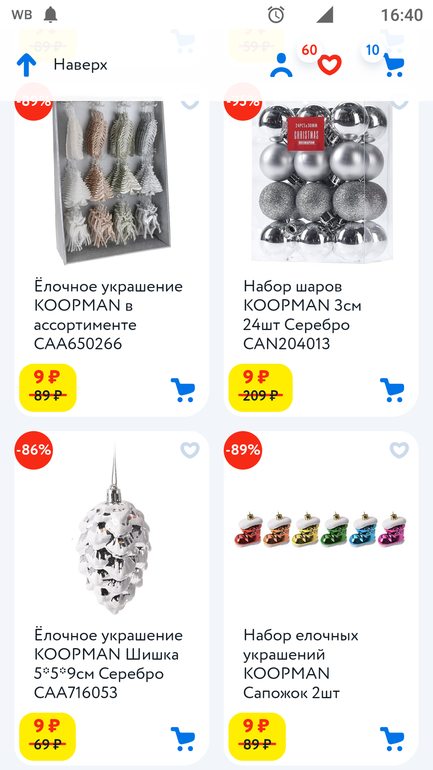Add Сапожок decorations set to cart
Image resolution: width=433 pixels, height=770 pixels.
[392, 739]
